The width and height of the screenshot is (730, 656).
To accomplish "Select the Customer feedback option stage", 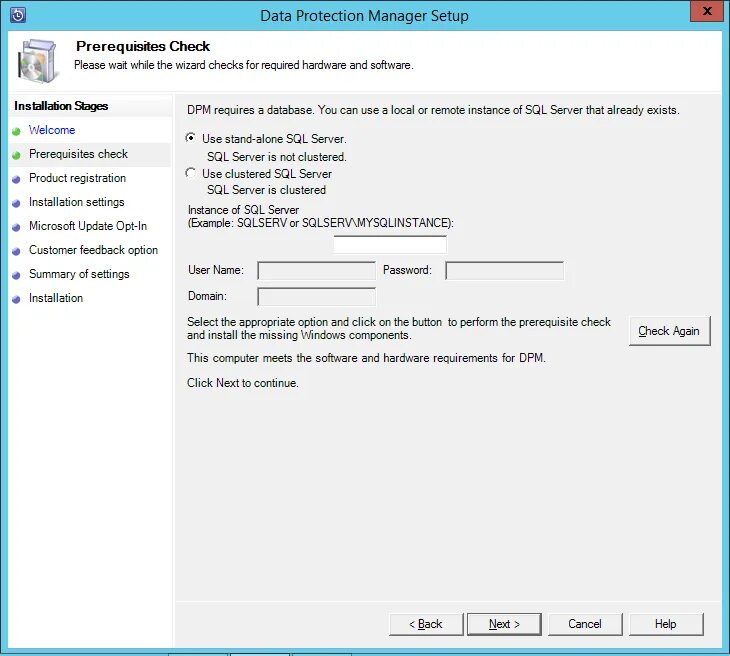I will click(x=93, y=250).
